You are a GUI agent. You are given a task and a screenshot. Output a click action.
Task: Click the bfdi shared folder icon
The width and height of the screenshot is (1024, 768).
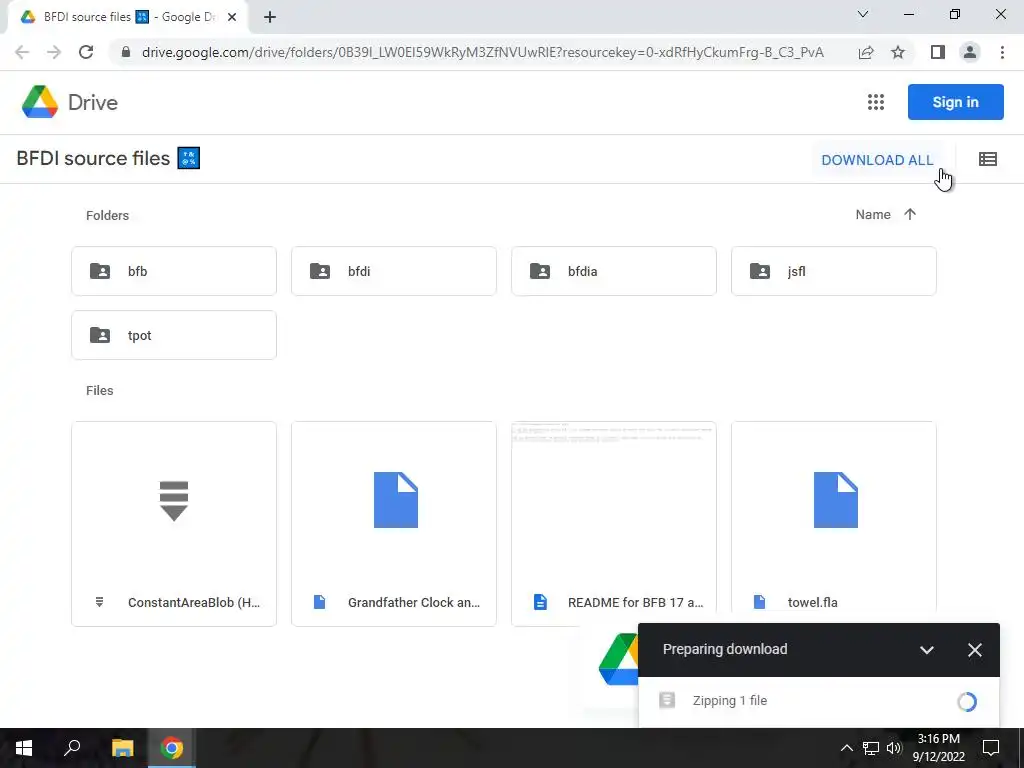tap(320, 271)
